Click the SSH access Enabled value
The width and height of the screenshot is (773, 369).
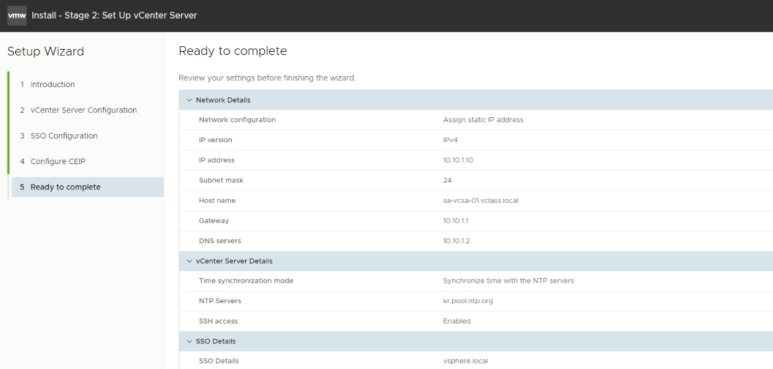click(457, 321)
